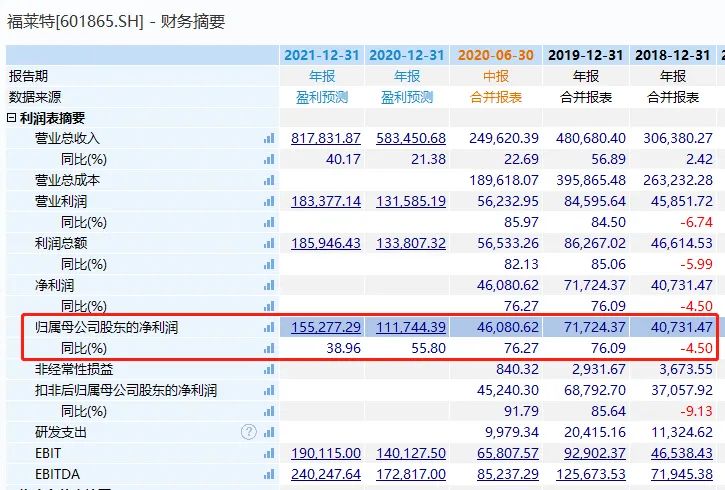Open chart icon for EBIT row
725x490 pixels.
click(269, 453)
